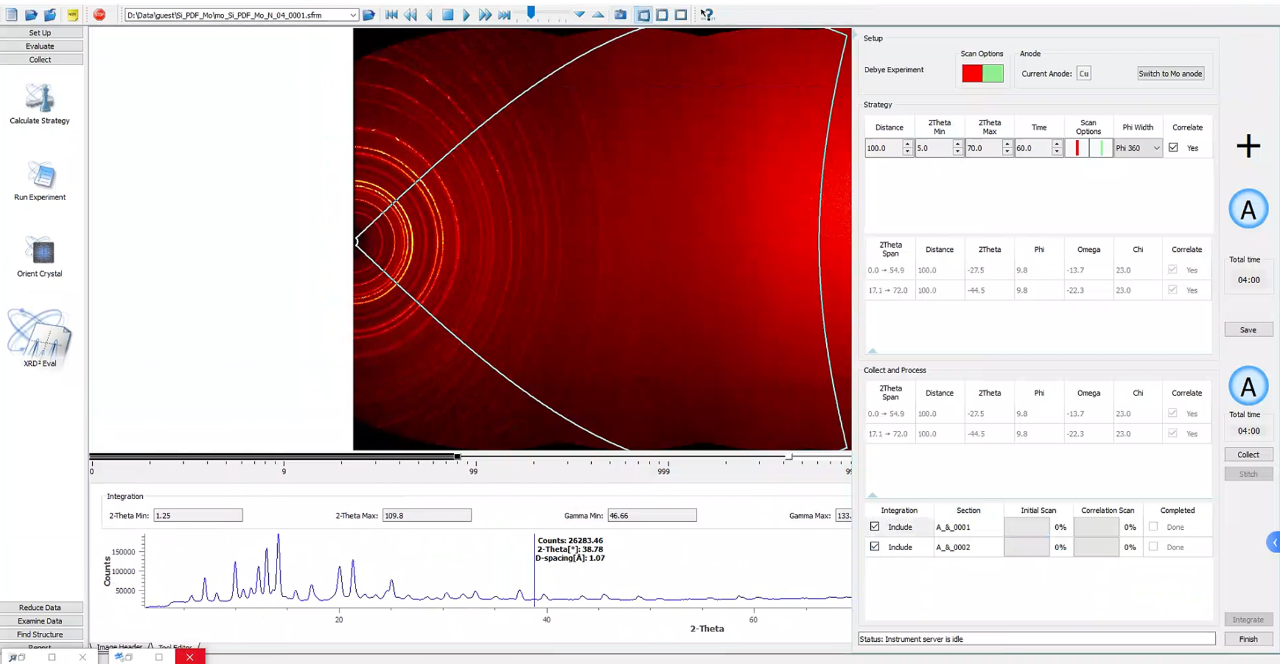This screenshot has height=664, width=1280.
Task: Open the Phi Width dropdown
Action: (x=1156, y=148)
